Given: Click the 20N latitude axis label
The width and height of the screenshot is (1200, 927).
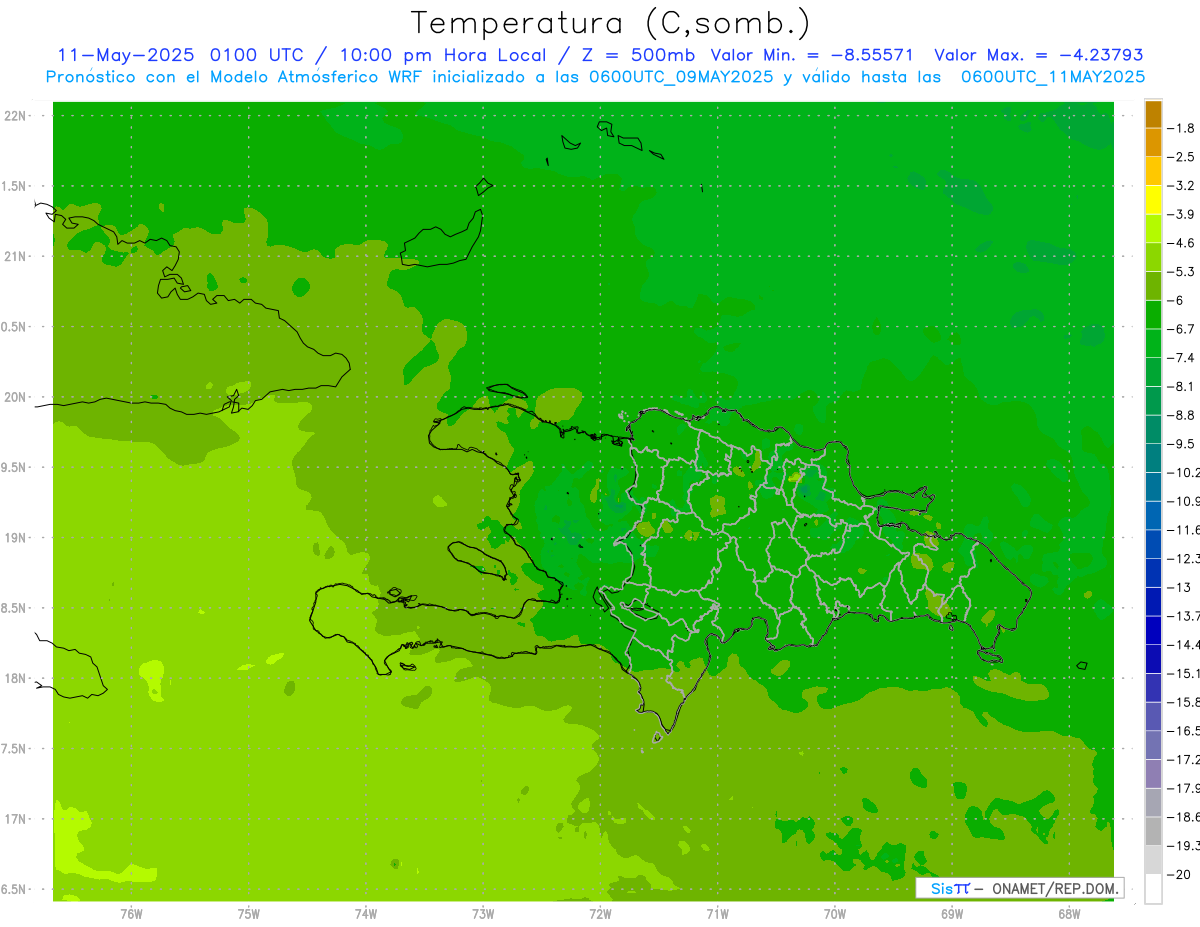Looking at the screenshot, I should [15, 397].
